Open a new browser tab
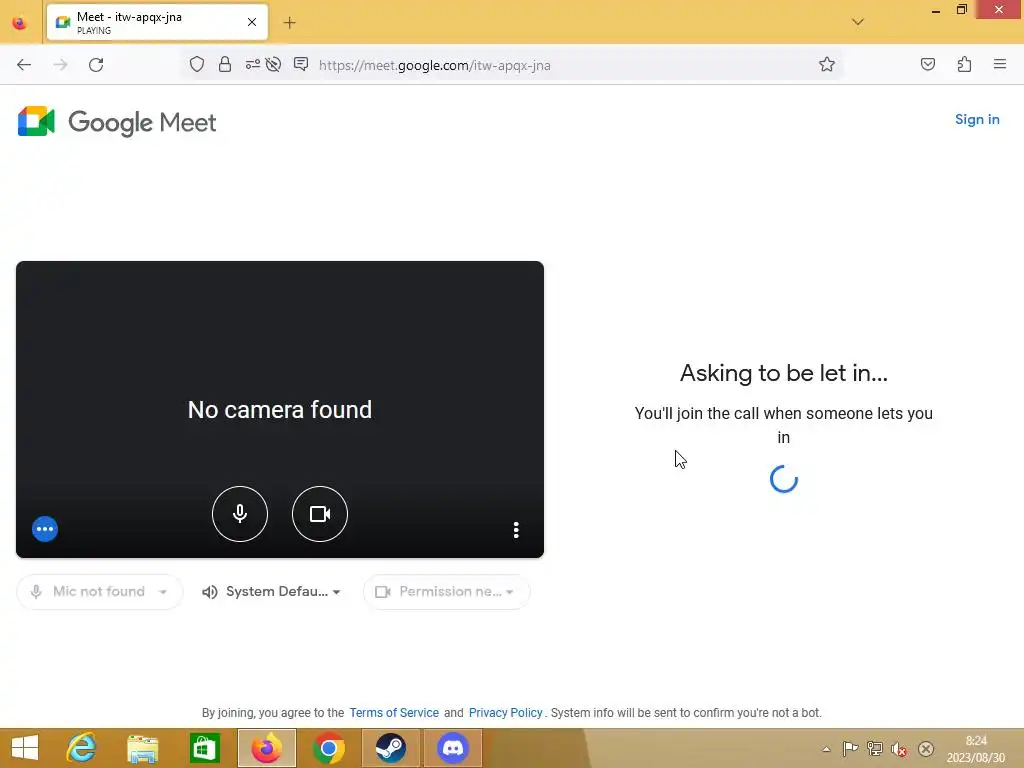Screen dimensions: 1024x768 [289, 23]
